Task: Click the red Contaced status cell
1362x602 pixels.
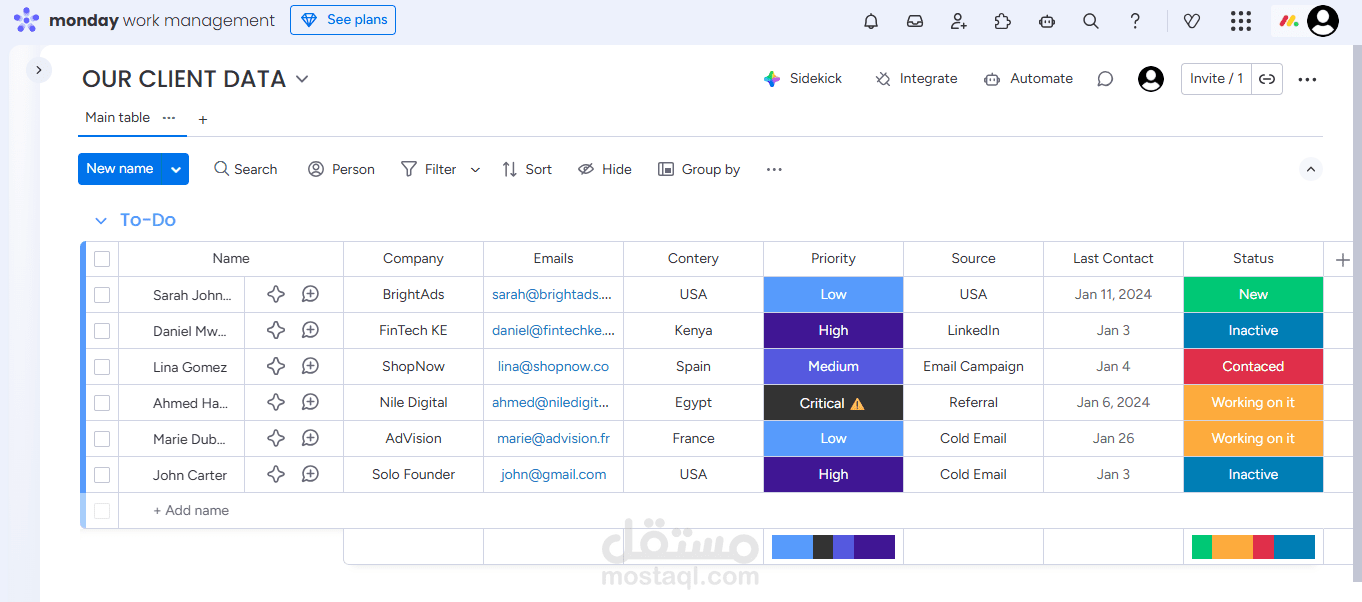Action: (1253, 367)
